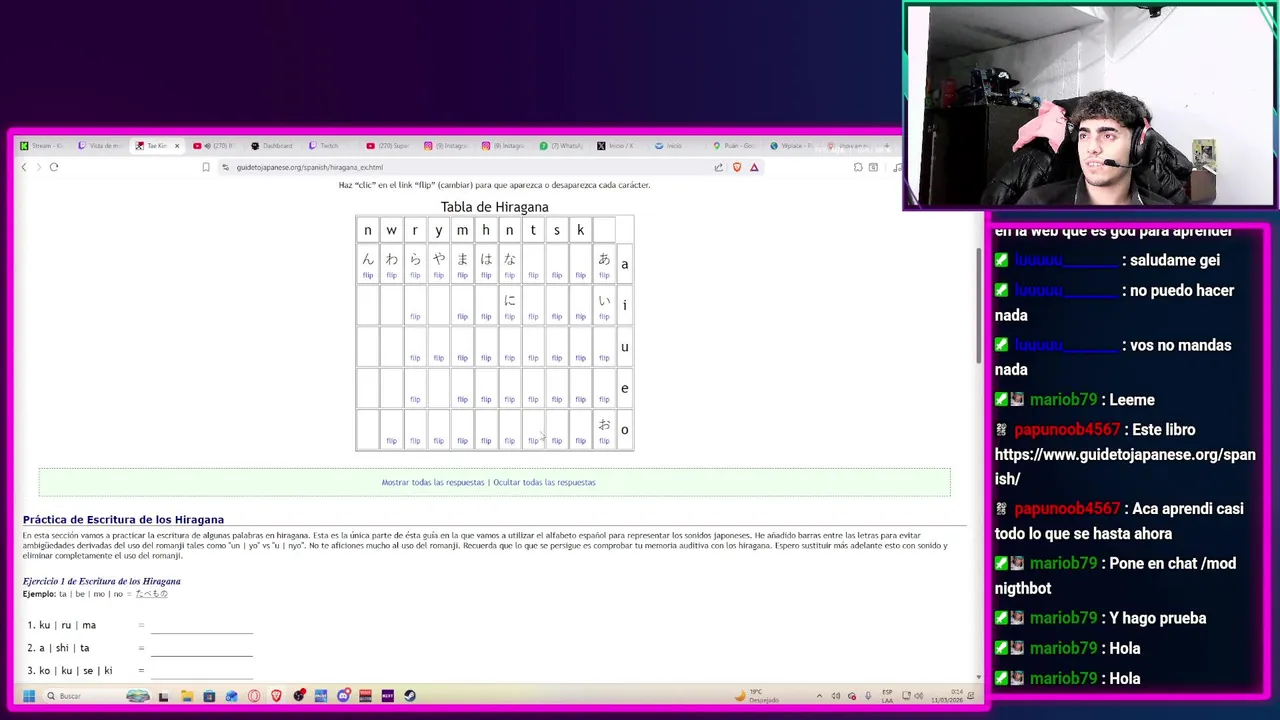The width and height of the screenshot is (1280, 720).
Task: Flip the ら character in column r
Action: point(415,275)
